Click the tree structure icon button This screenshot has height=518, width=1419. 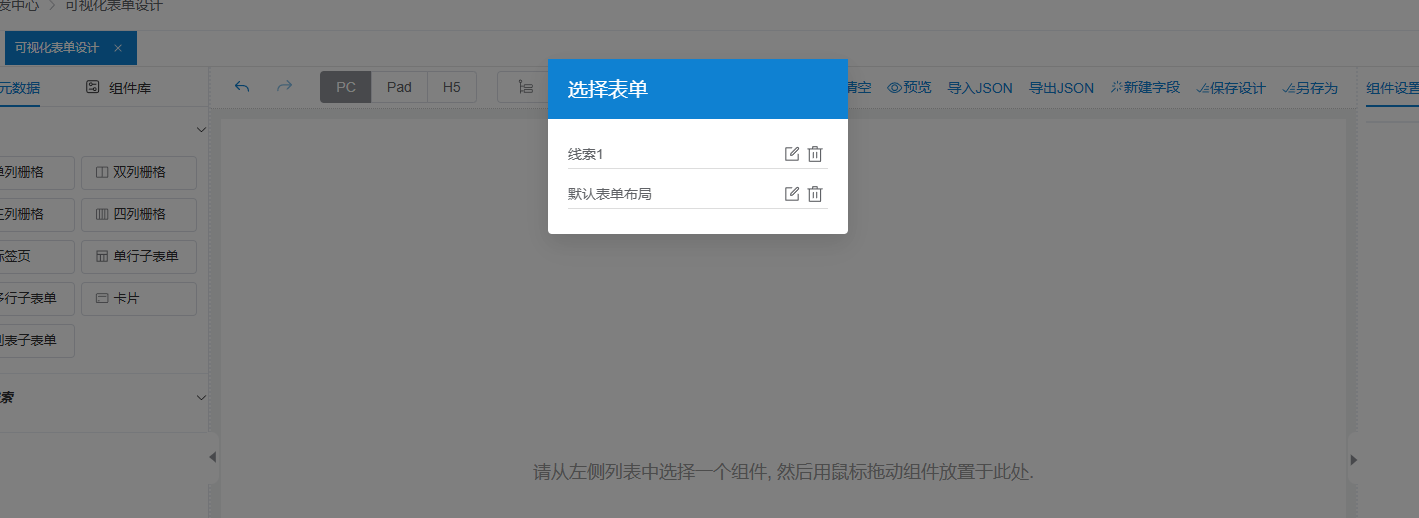coord(524,87)
